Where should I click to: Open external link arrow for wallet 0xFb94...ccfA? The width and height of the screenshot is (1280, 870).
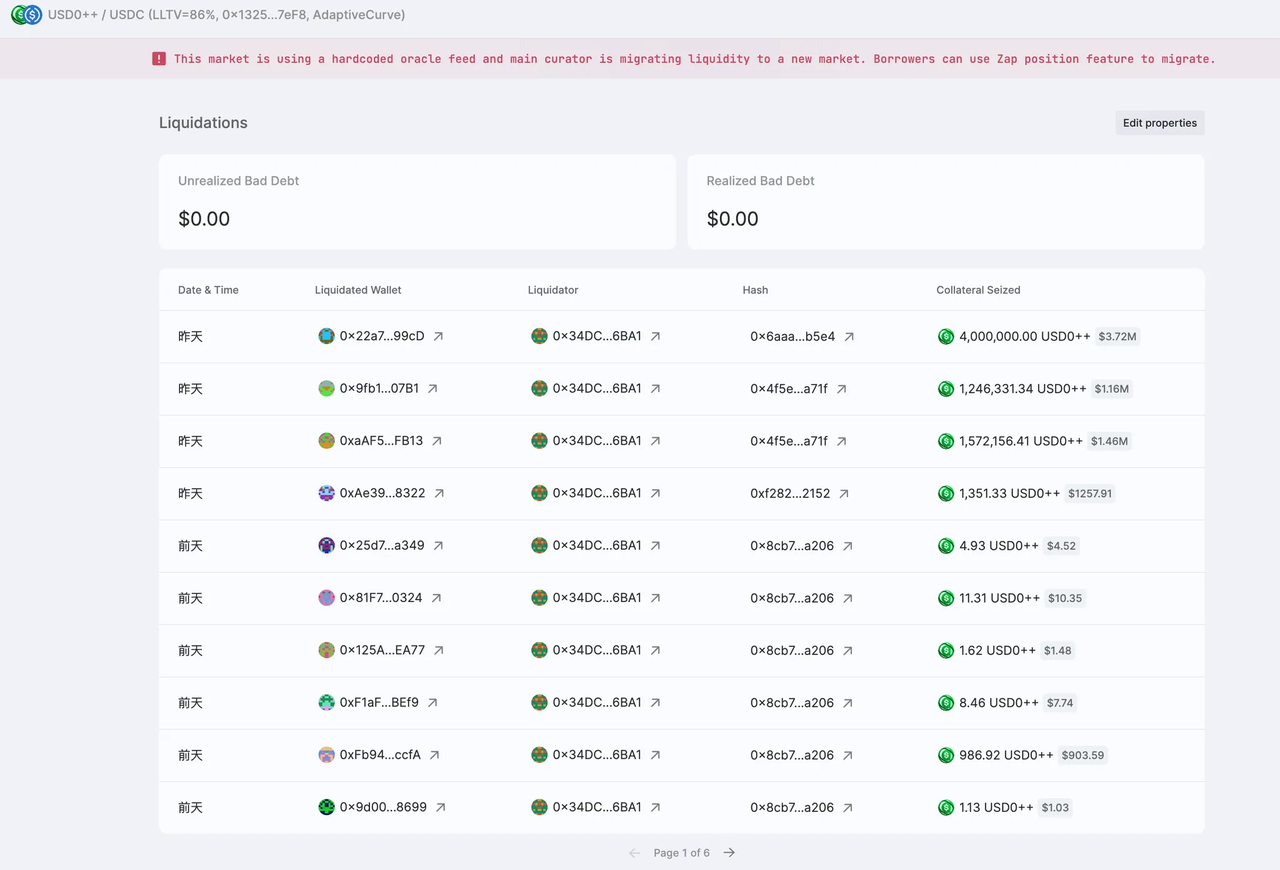(x=434, y=755)
